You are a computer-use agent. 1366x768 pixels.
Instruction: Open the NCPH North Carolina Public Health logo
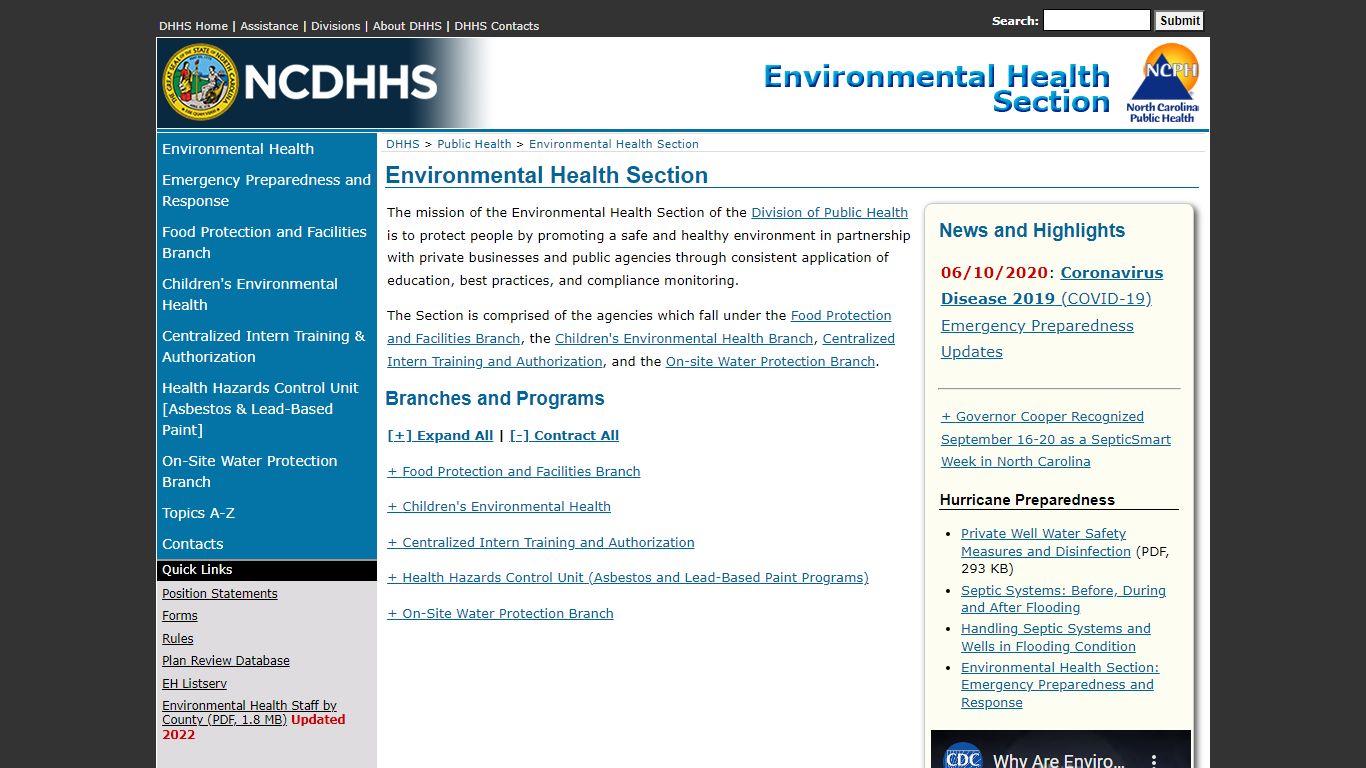click(x=1162, y=83)
